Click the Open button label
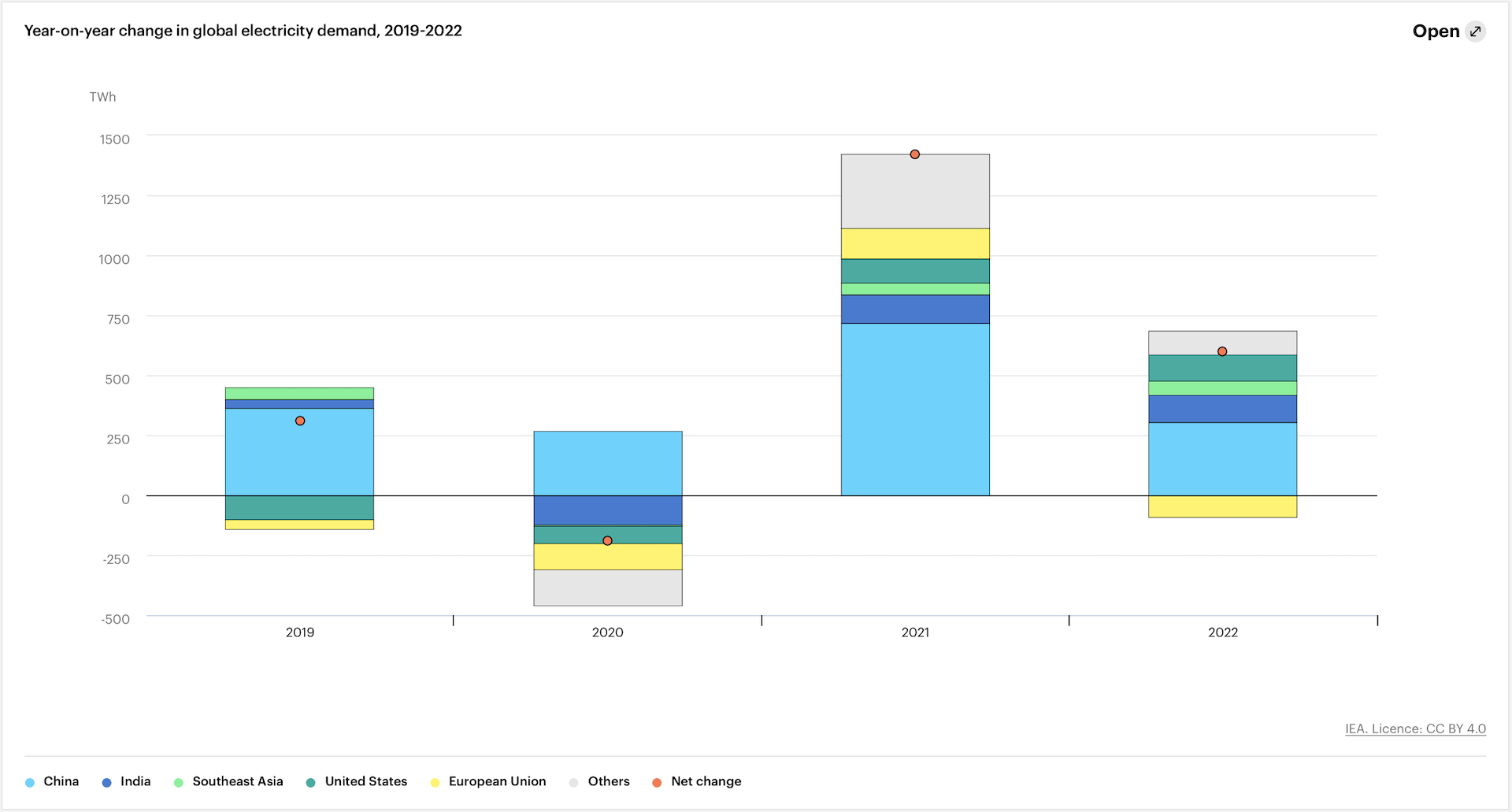 point(1436,32)
